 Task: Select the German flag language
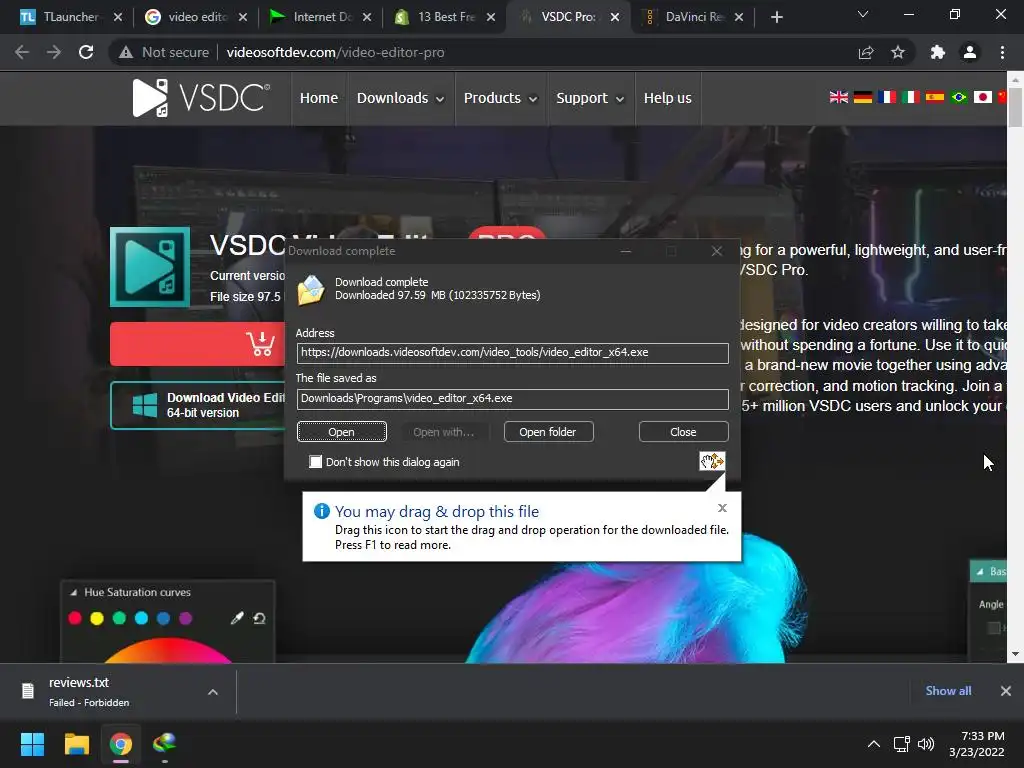pyautogui.click(x=863, y=97)
